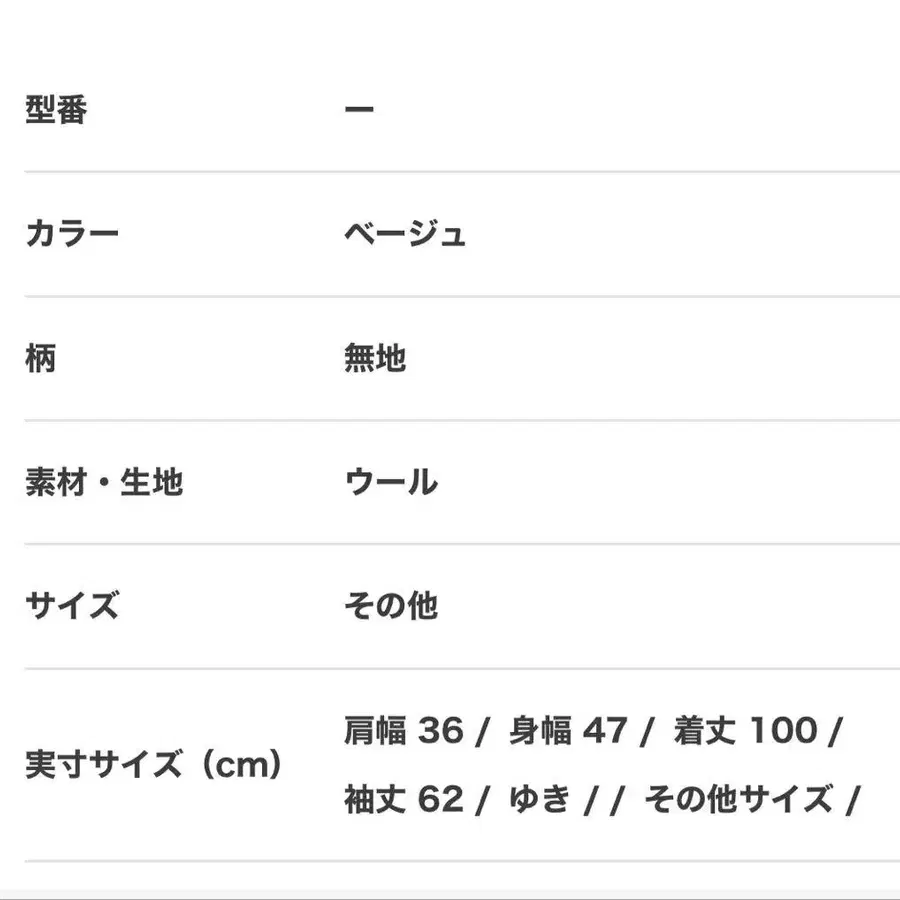Click the カラー row label
The height and width of the screenshot is (900, 900).
click(x=72, y=234)
